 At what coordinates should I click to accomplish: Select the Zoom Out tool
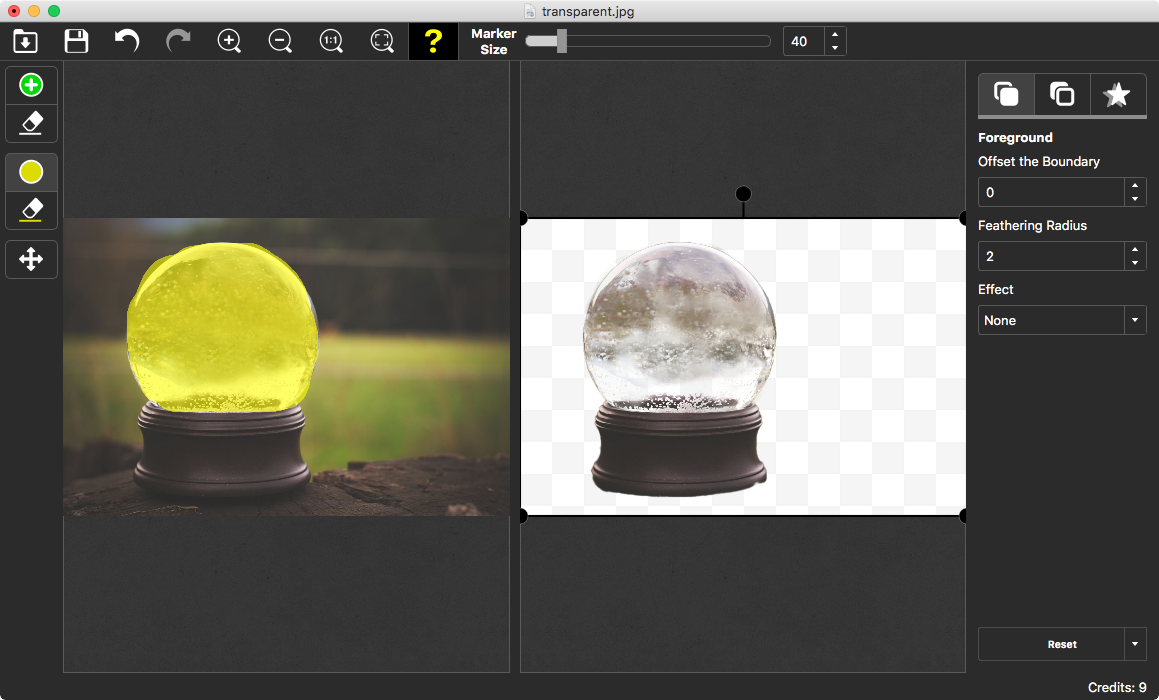click(x=280, y=41)
